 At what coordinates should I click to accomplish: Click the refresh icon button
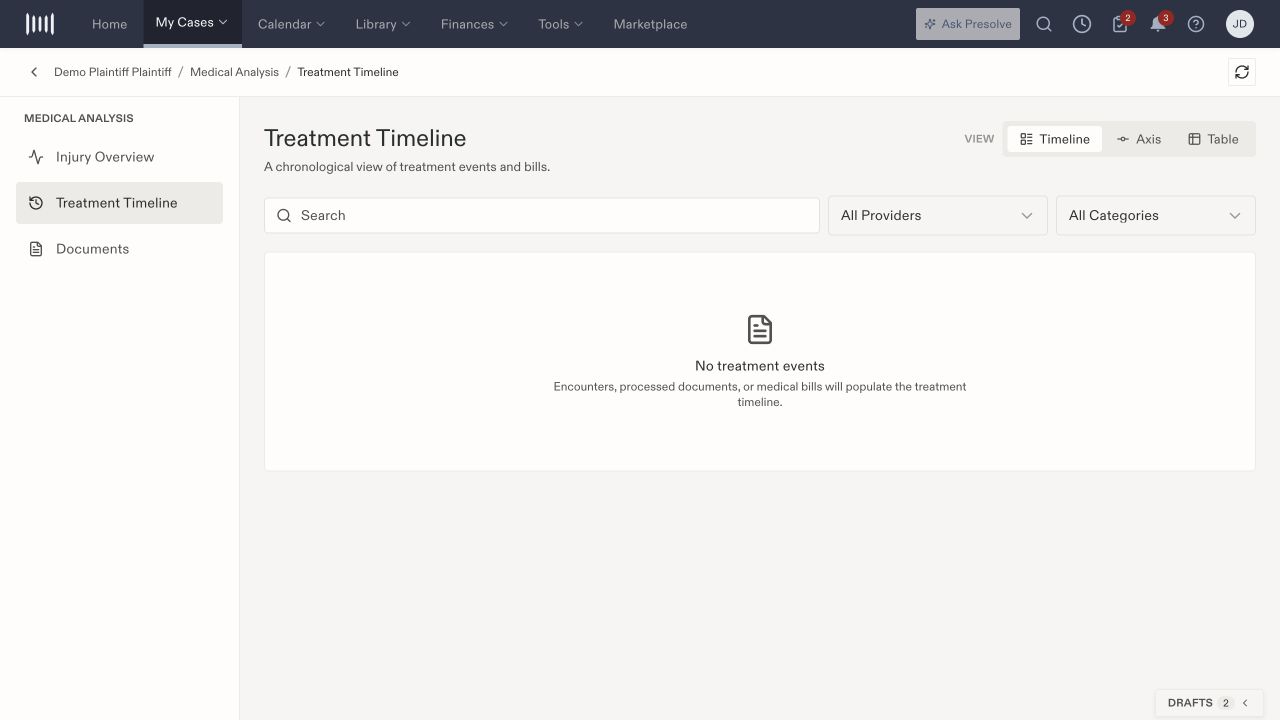(1242, 72)
